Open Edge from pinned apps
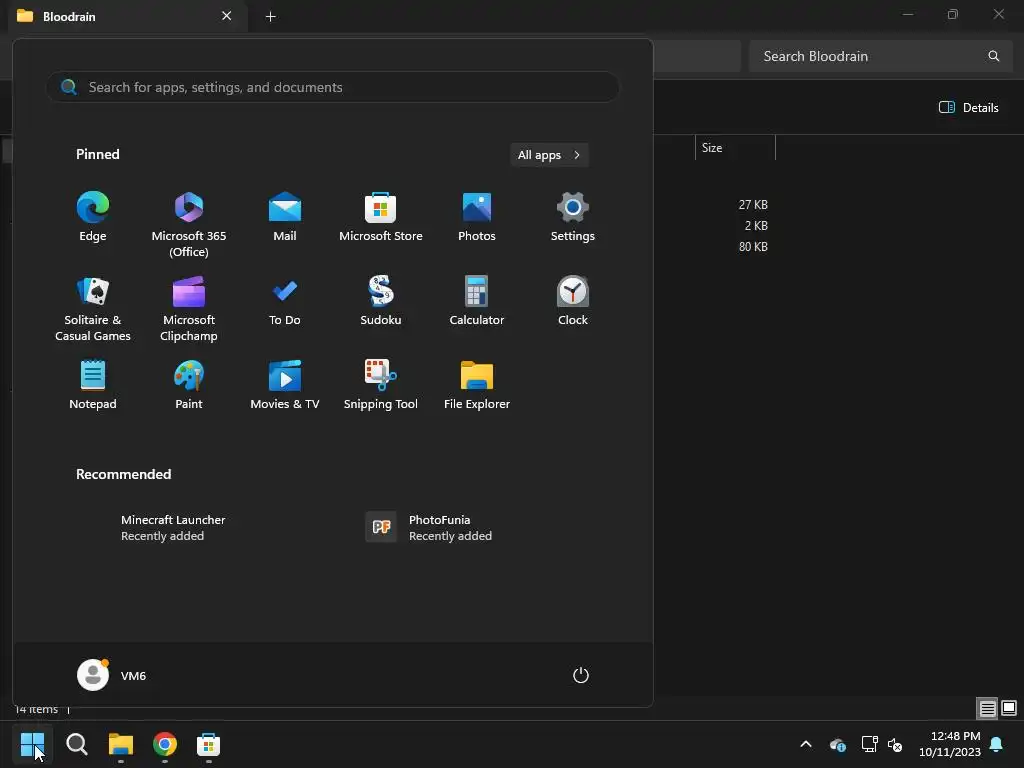Screen dimensions: 1024x768 [93, 218]
